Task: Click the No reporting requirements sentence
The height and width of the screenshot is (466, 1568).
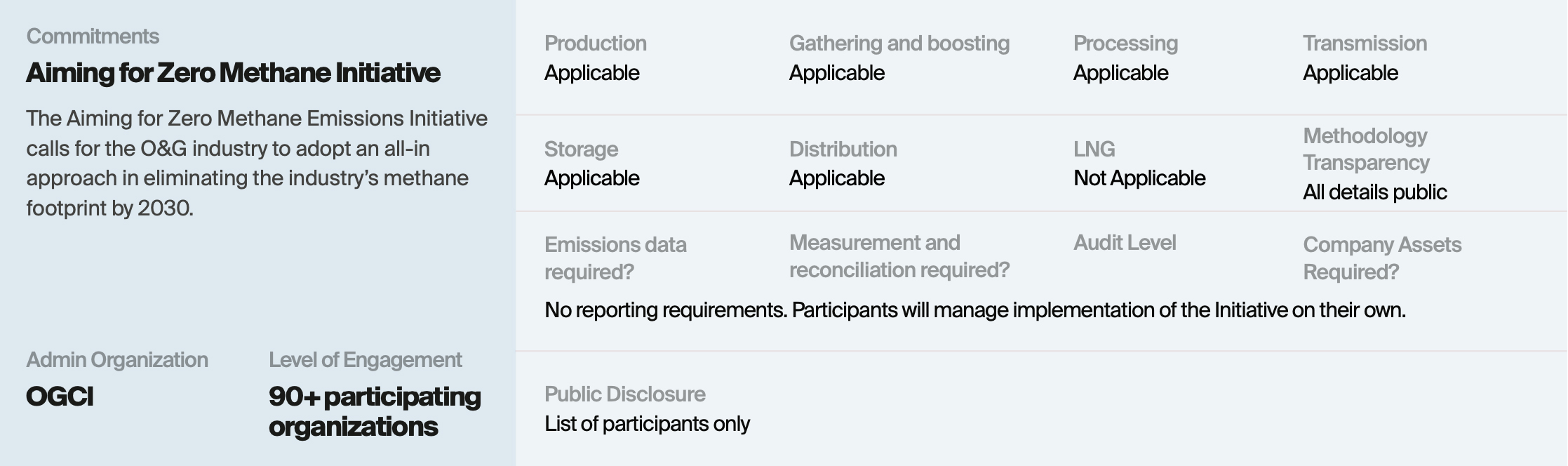Action: (975, 310)
